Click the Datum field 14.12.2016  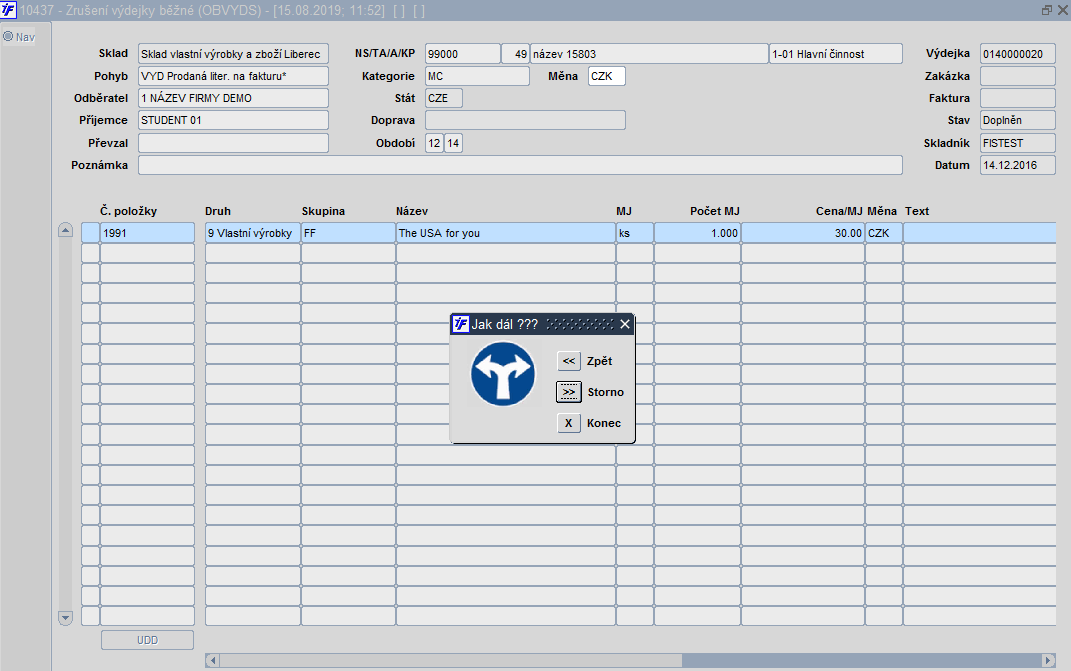click(x=1018, y=165)
